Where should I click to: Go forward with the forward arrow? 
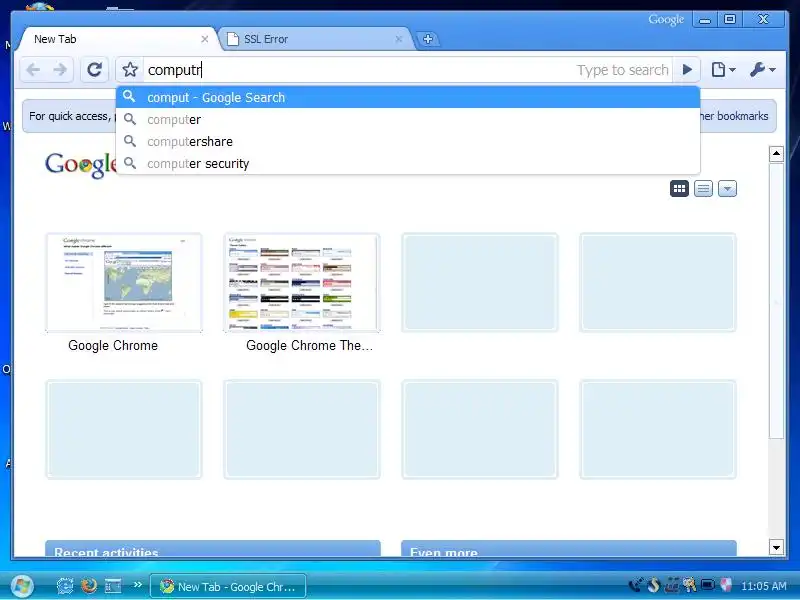point(60,69)
